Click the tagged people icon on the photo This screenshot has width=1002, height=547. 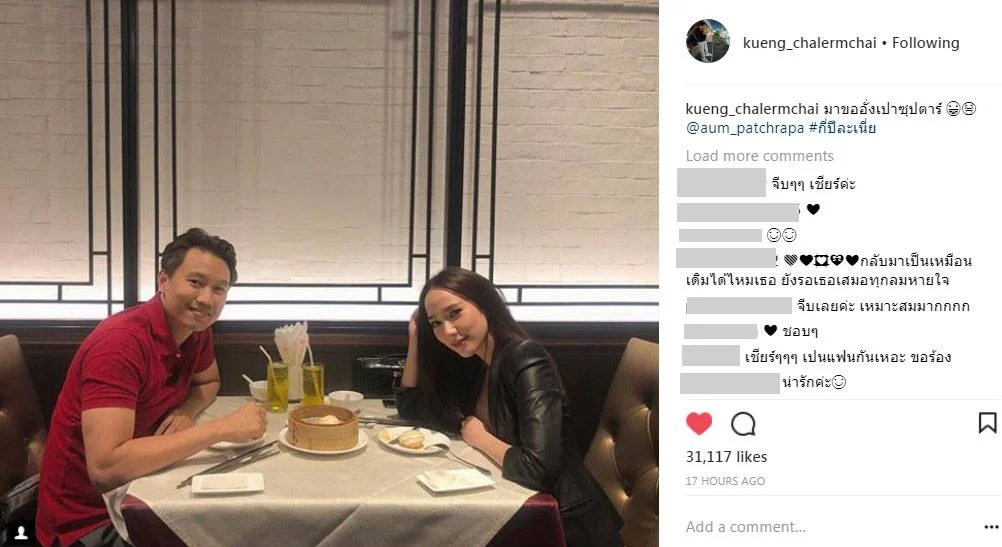[x=21, y=532]
